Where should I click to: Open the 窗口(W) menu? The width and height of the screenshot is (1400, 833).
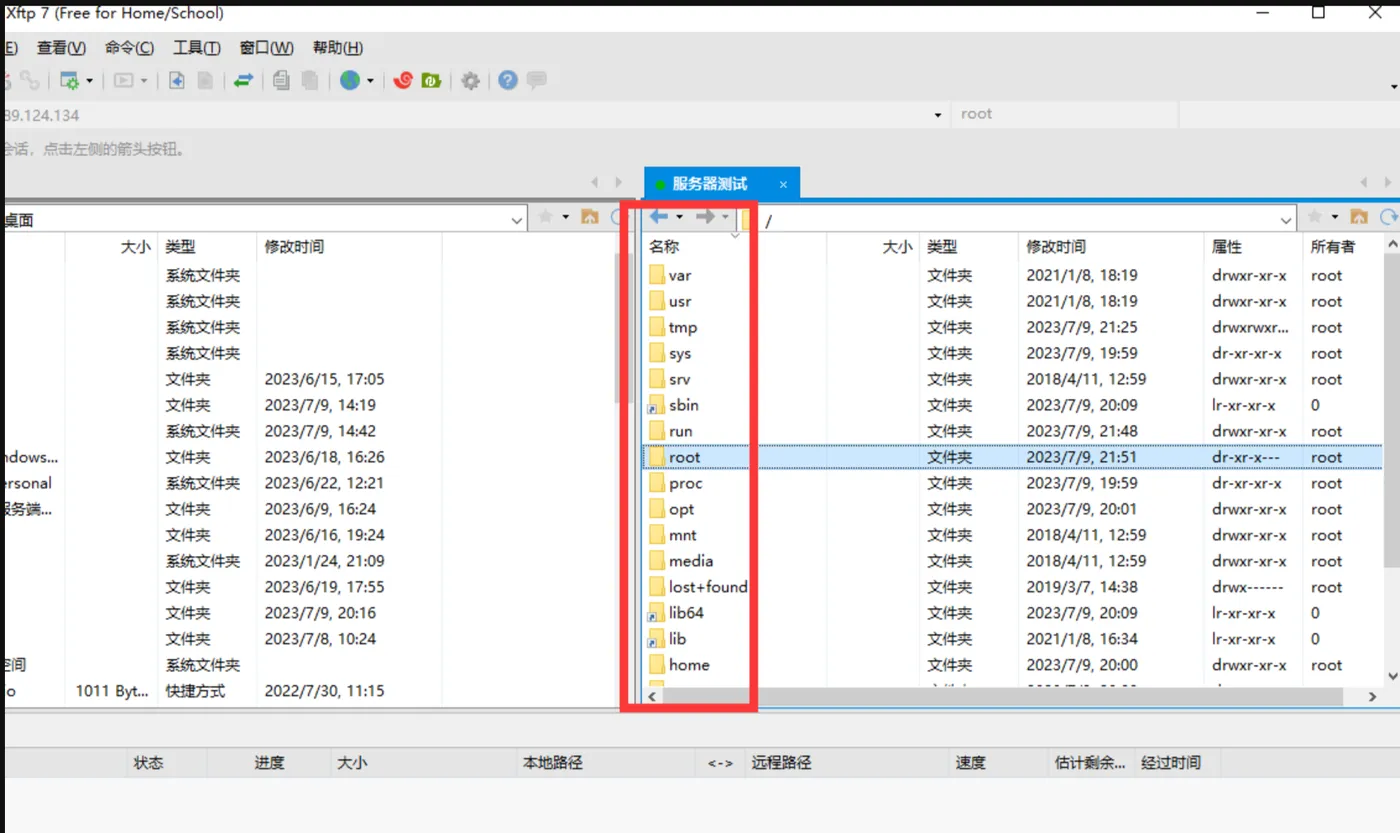pyautogui.click(x=266, y=48)
